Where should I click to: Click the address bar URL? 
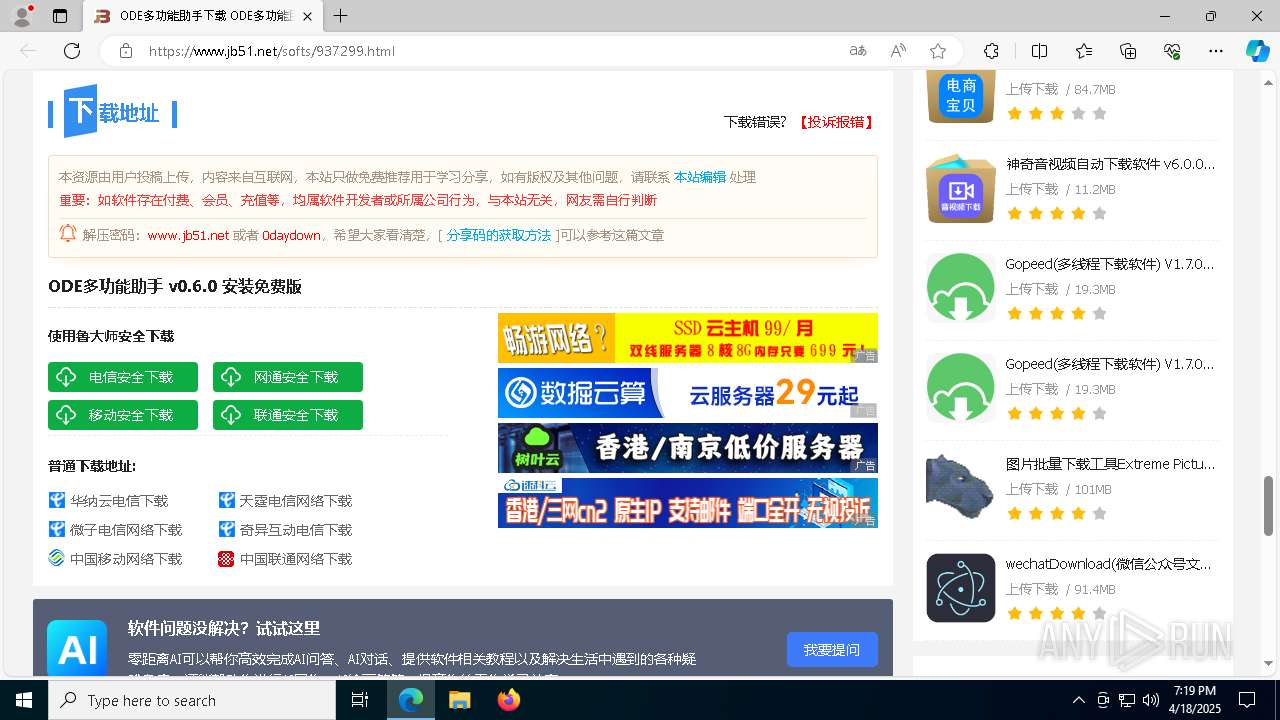click(272, 51)
